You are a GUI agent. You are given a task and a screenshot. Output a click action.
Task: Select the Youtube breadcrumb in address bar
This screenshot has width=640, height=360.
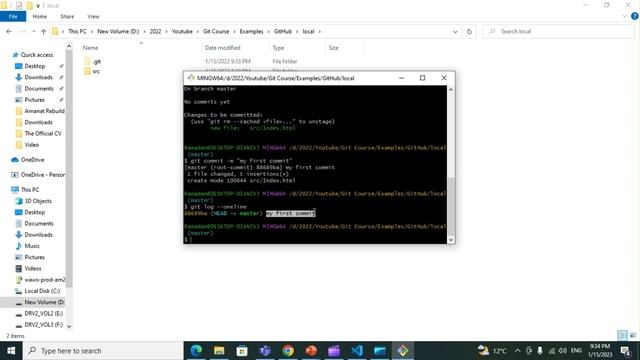182,31
